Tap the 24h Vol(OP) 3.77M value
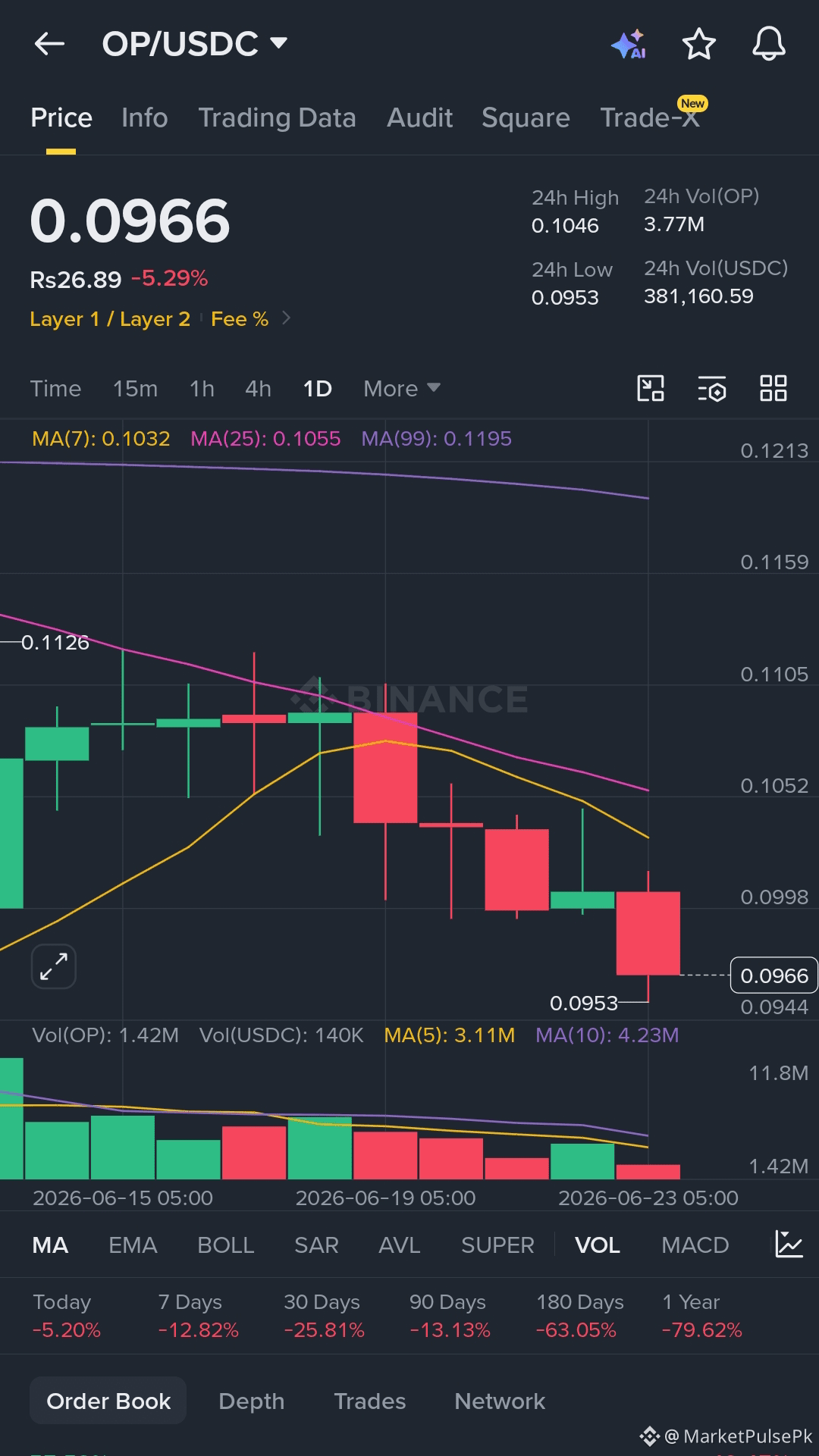819x1456 pixels. [x=674, y=224]
